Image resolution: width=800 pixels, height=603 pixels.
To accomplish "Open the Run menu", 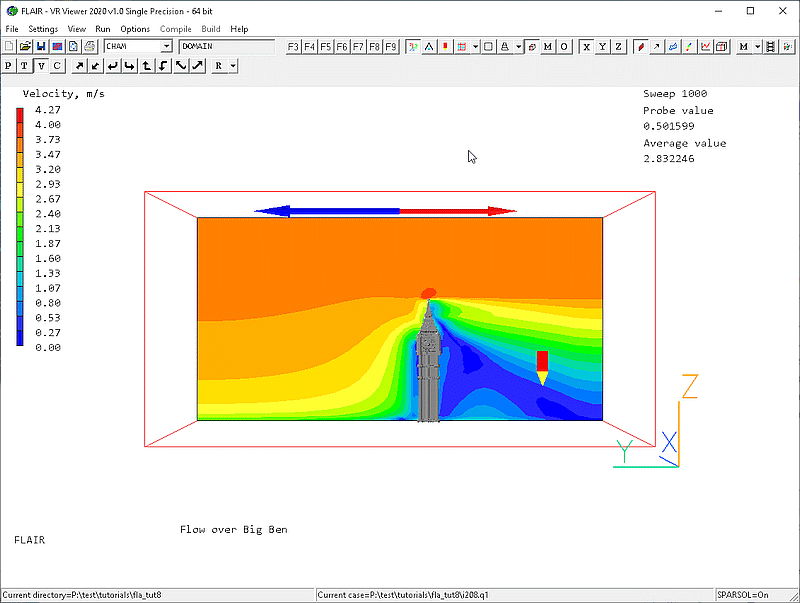I will pos(103,29).
